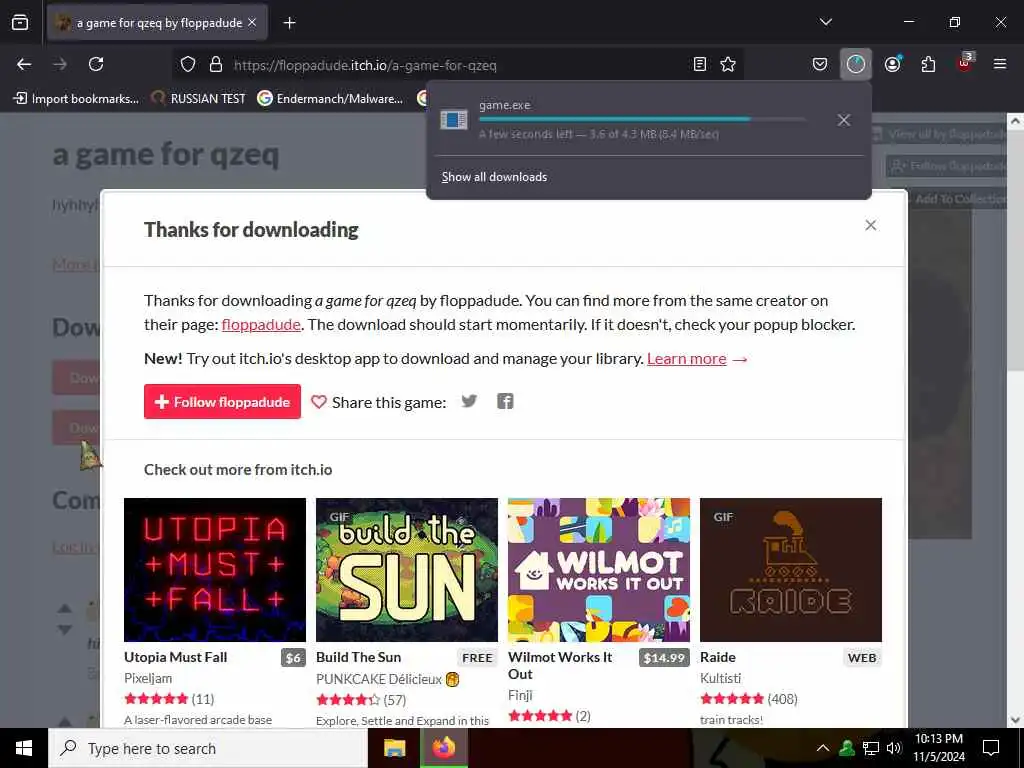Viewport: 1024px width, 768px height.
Task: Open Endermanch/Malware bookmark
Action: tap(330, 99)
